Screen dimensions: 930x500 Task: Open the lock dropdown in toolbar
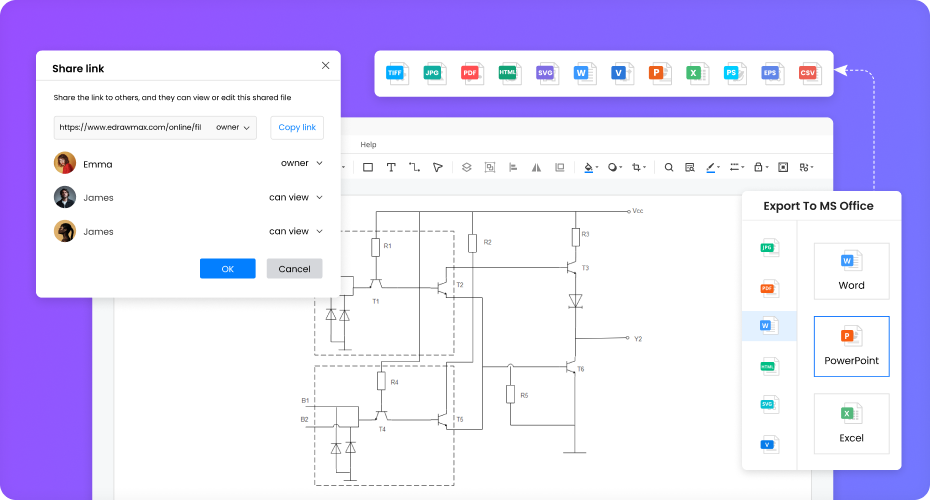[x=761, y=168]
